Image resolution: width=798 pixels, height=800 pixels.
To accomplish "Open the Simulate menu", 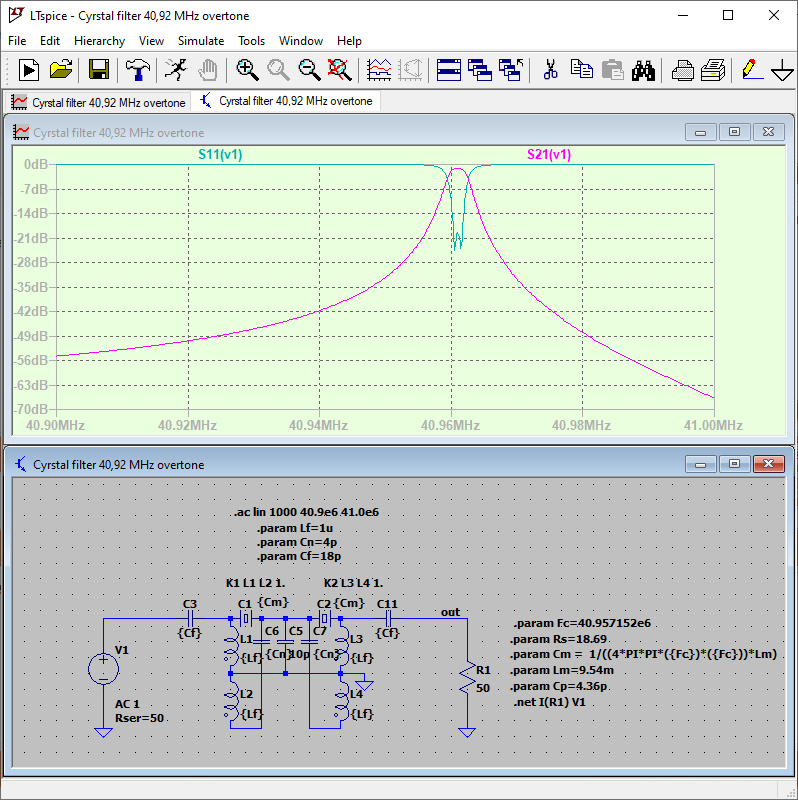I will [x=200, y=41].
